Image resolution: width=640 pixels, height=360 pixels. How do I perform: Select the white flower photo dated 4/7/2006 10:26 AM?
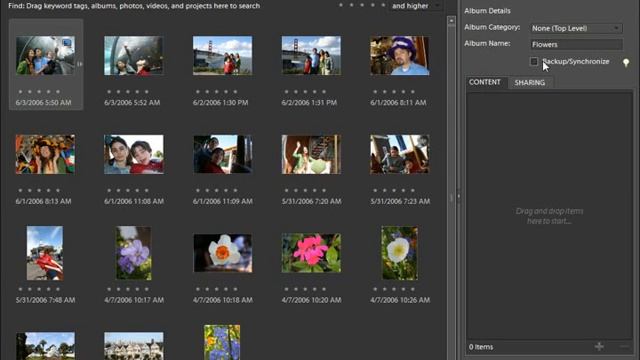(x=400, y=253)
